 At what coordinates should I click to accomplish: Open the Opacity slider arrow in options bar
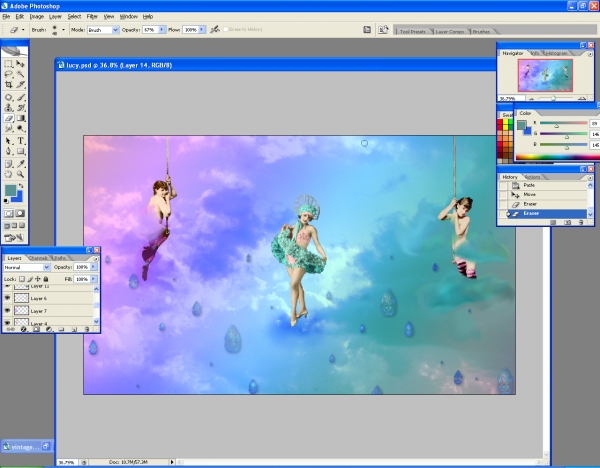tap(162, 29)
